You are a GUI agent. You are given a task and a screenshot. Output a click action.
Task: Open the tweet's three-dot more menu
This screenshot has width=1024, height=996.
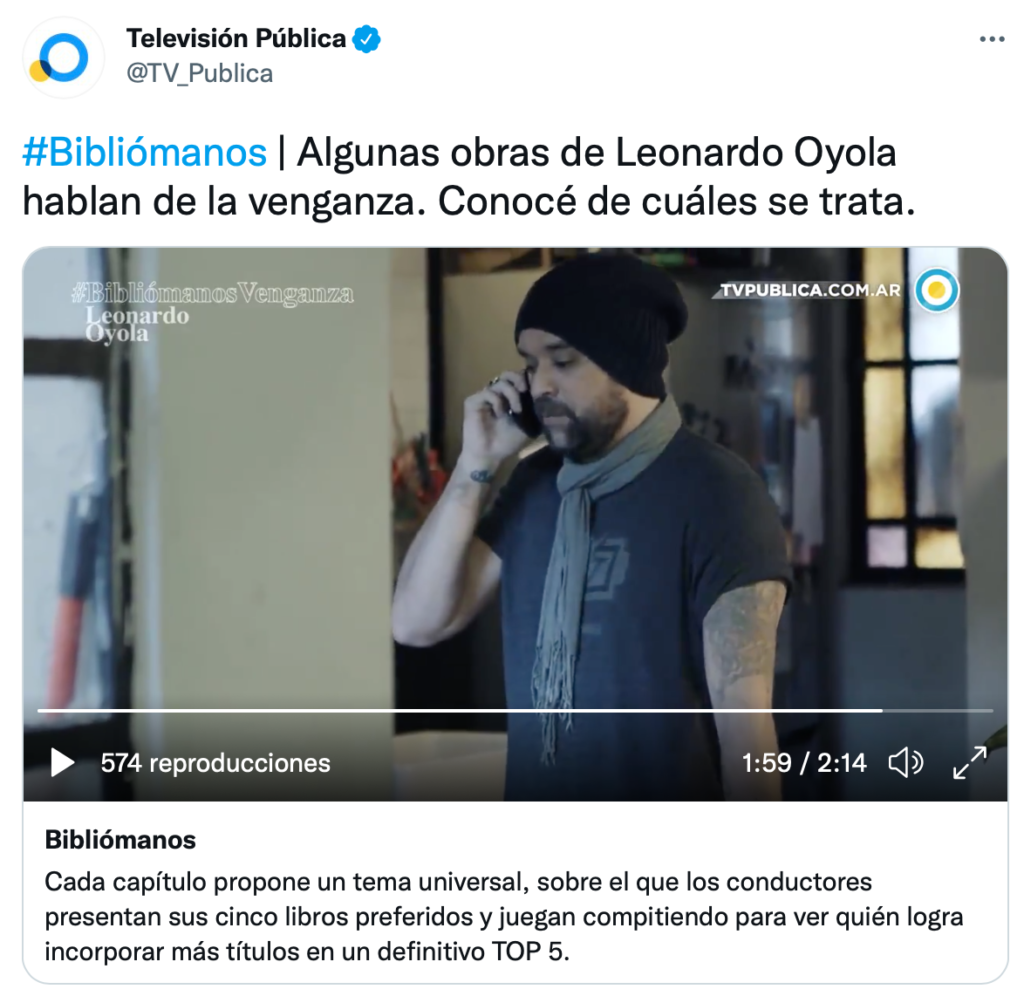992,39
